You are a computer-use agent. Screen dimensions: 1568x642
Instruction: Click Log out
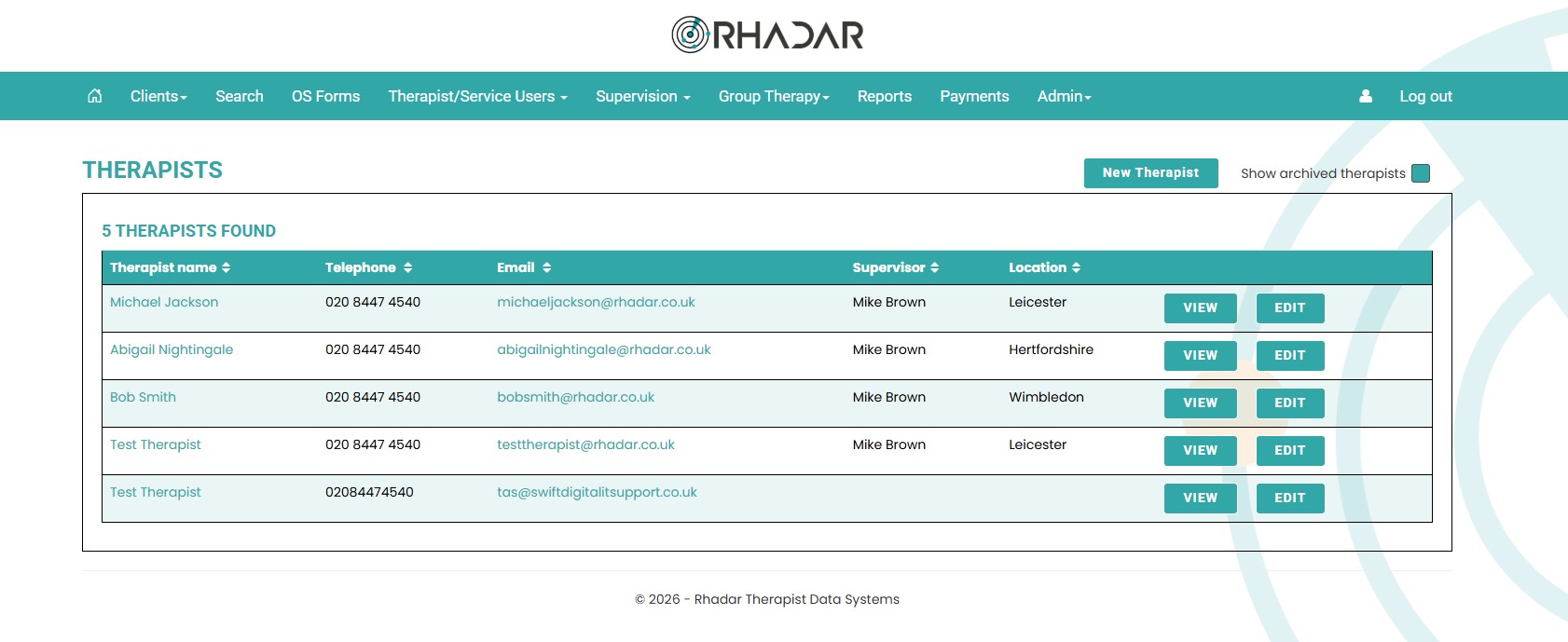[1425, 96]
